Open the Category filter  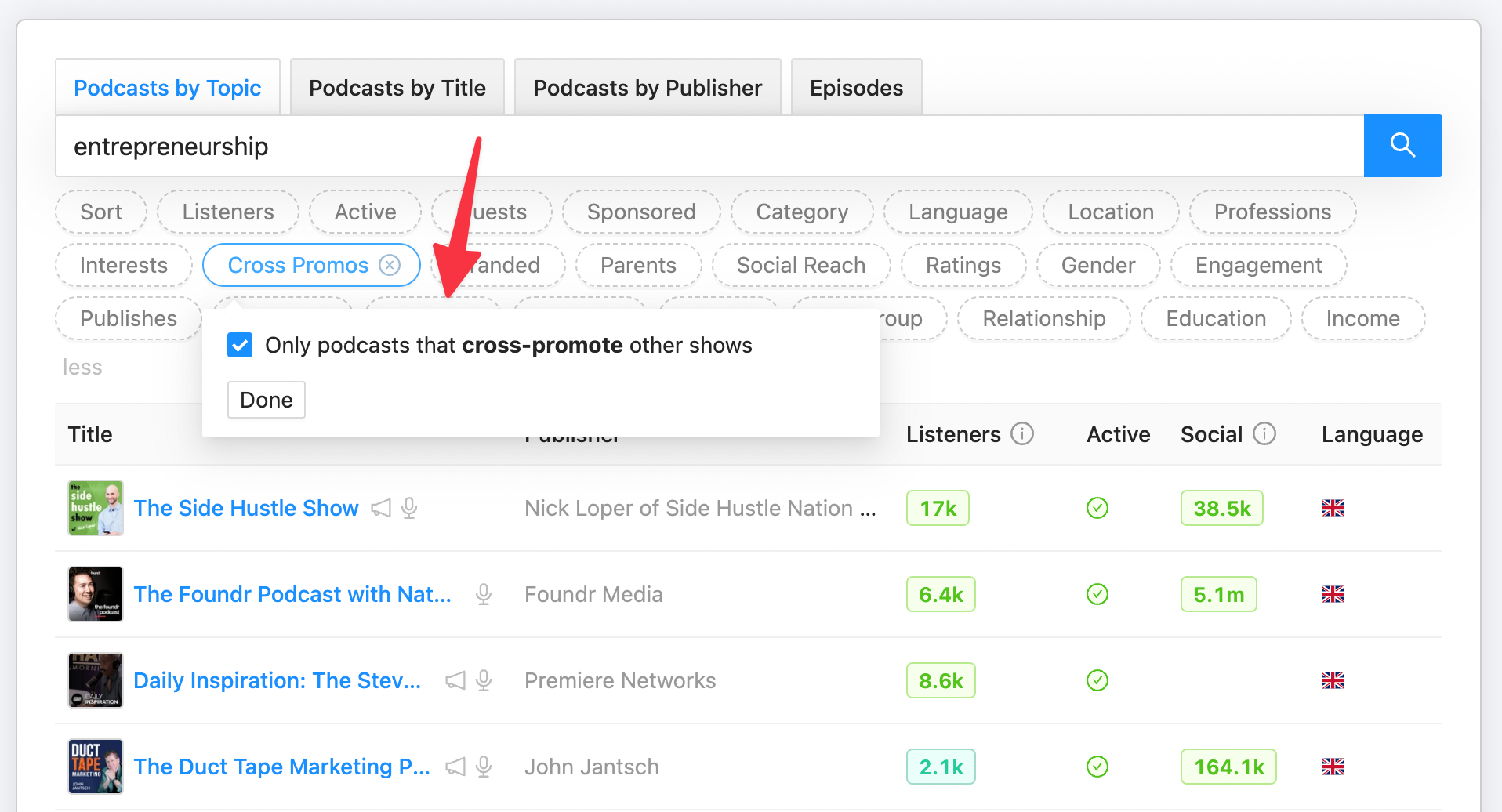point(802,212)
